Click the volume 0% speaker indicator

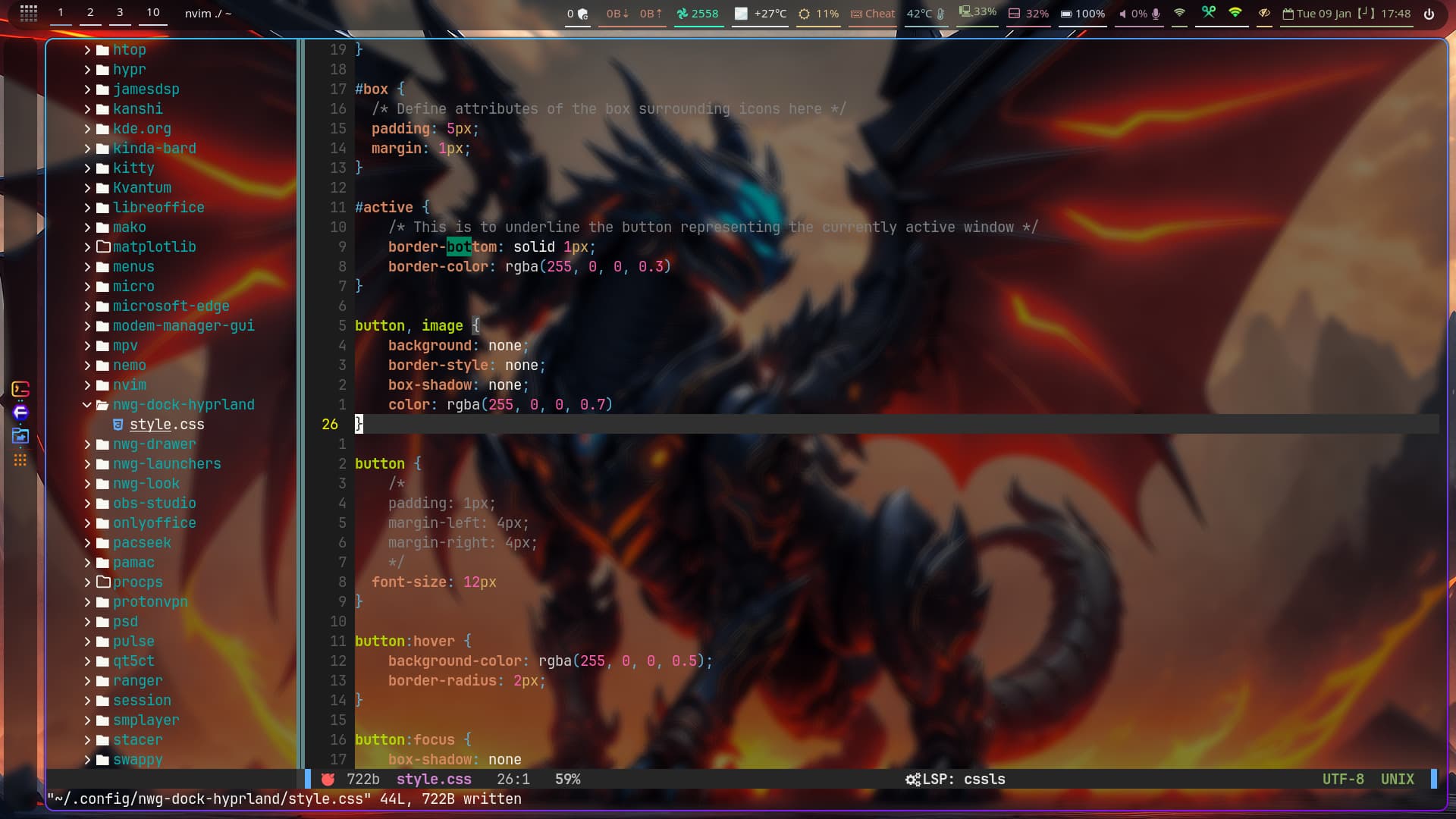pyautogui.click(x=1133, y=14)
